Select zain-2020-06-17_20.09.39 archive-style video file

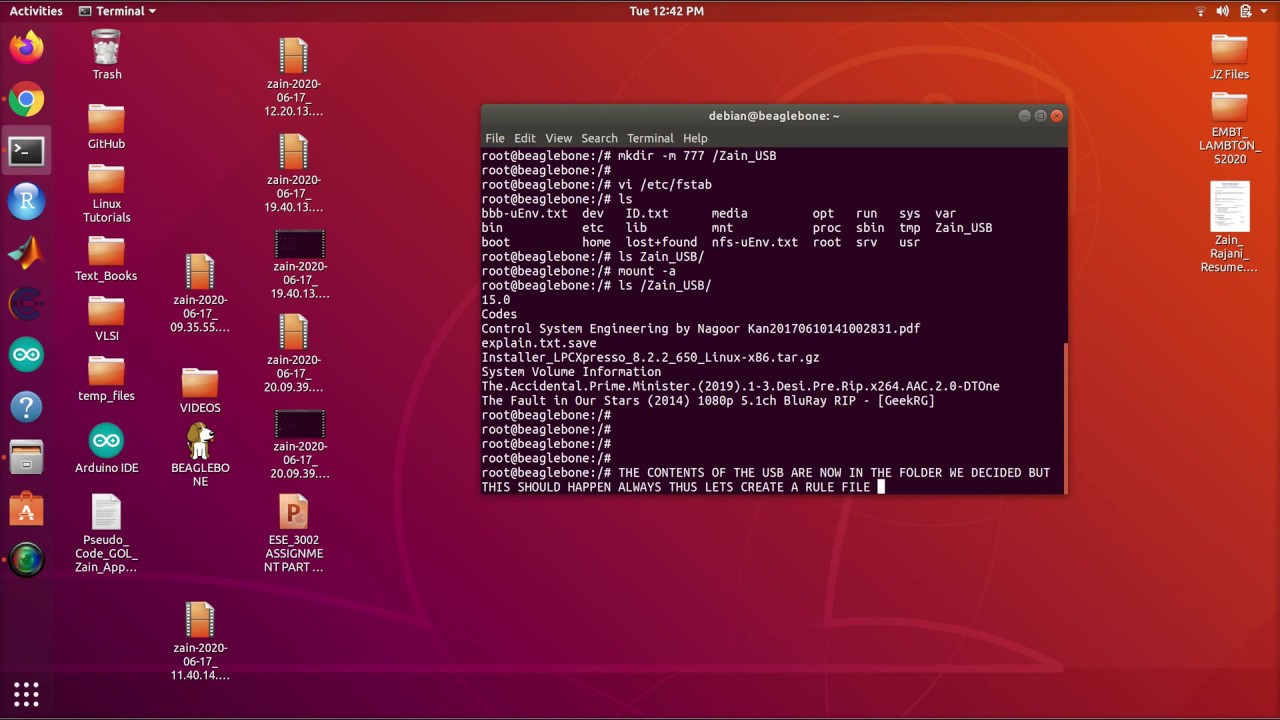coord(294,354)
